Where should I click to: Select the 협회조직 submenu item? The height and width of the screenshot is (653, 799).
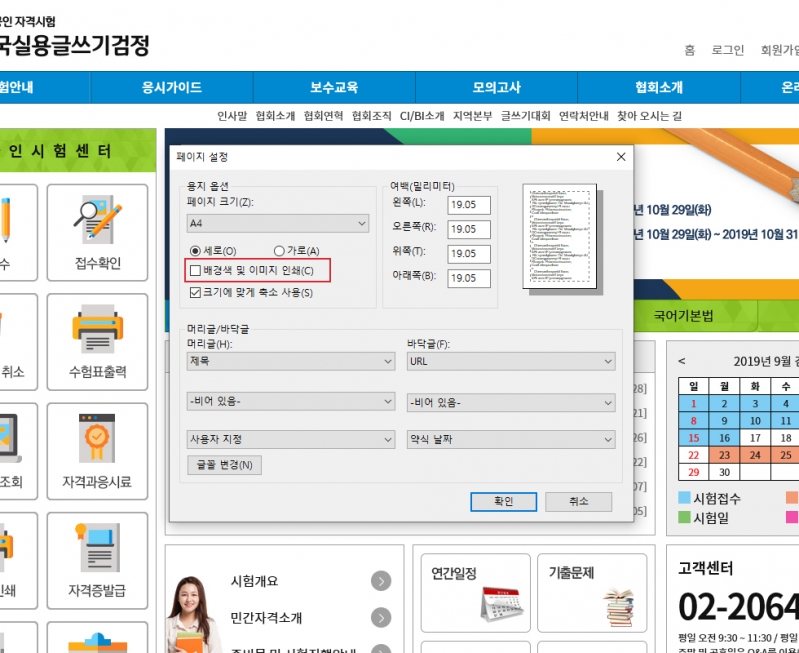coord(371,116)
